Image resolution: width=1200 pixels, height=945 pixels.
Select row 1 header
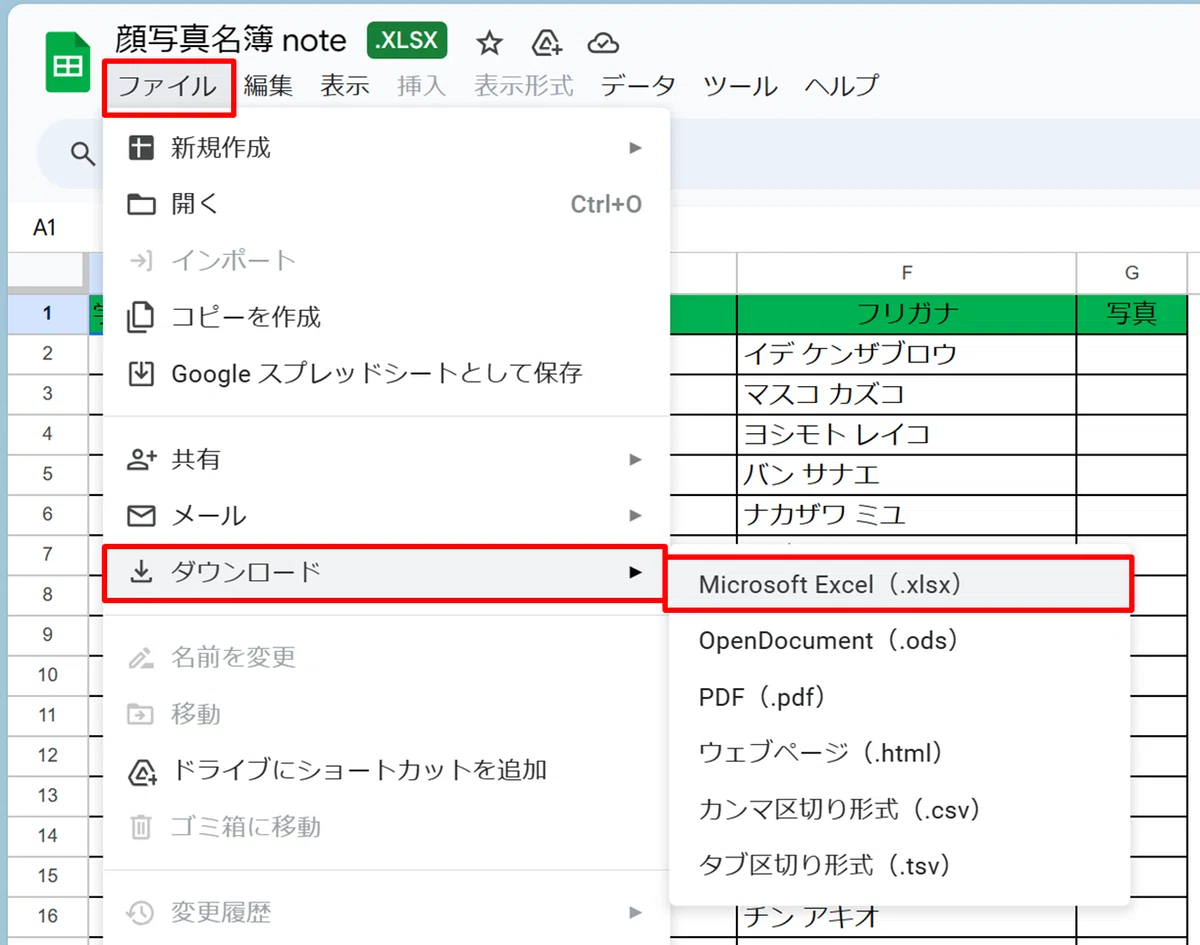[x=47, y=314]
